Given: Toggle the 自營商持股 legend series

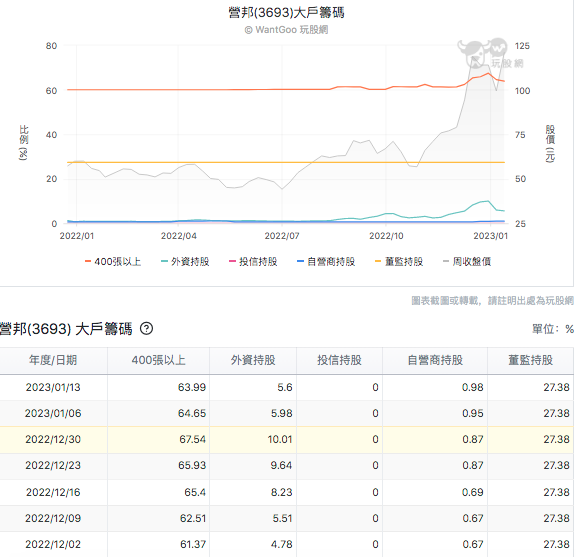Looking at the screenshot, I should coord(326,262).
